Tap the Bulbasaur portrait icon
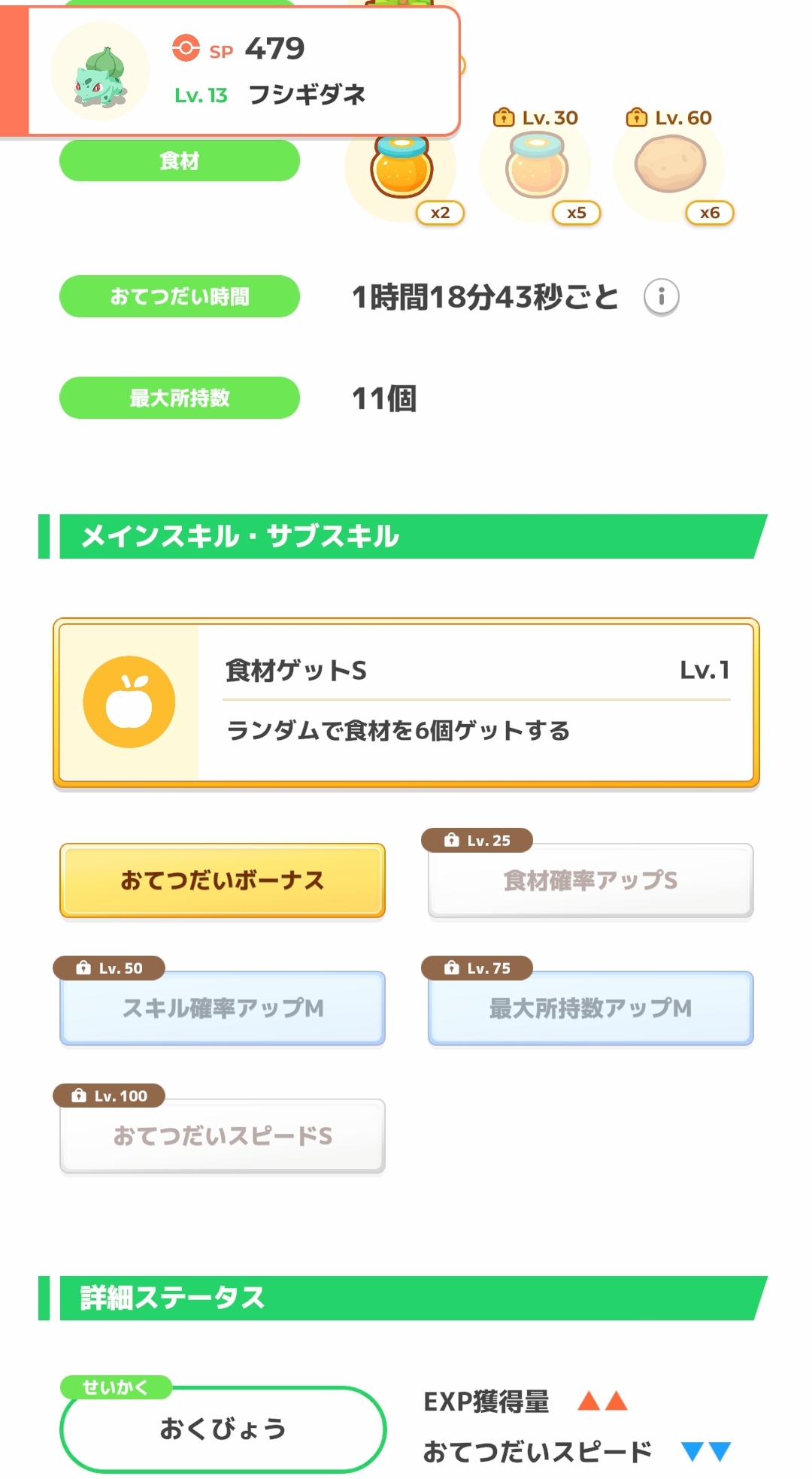The image size is (812, 1479). click(100, 71)
